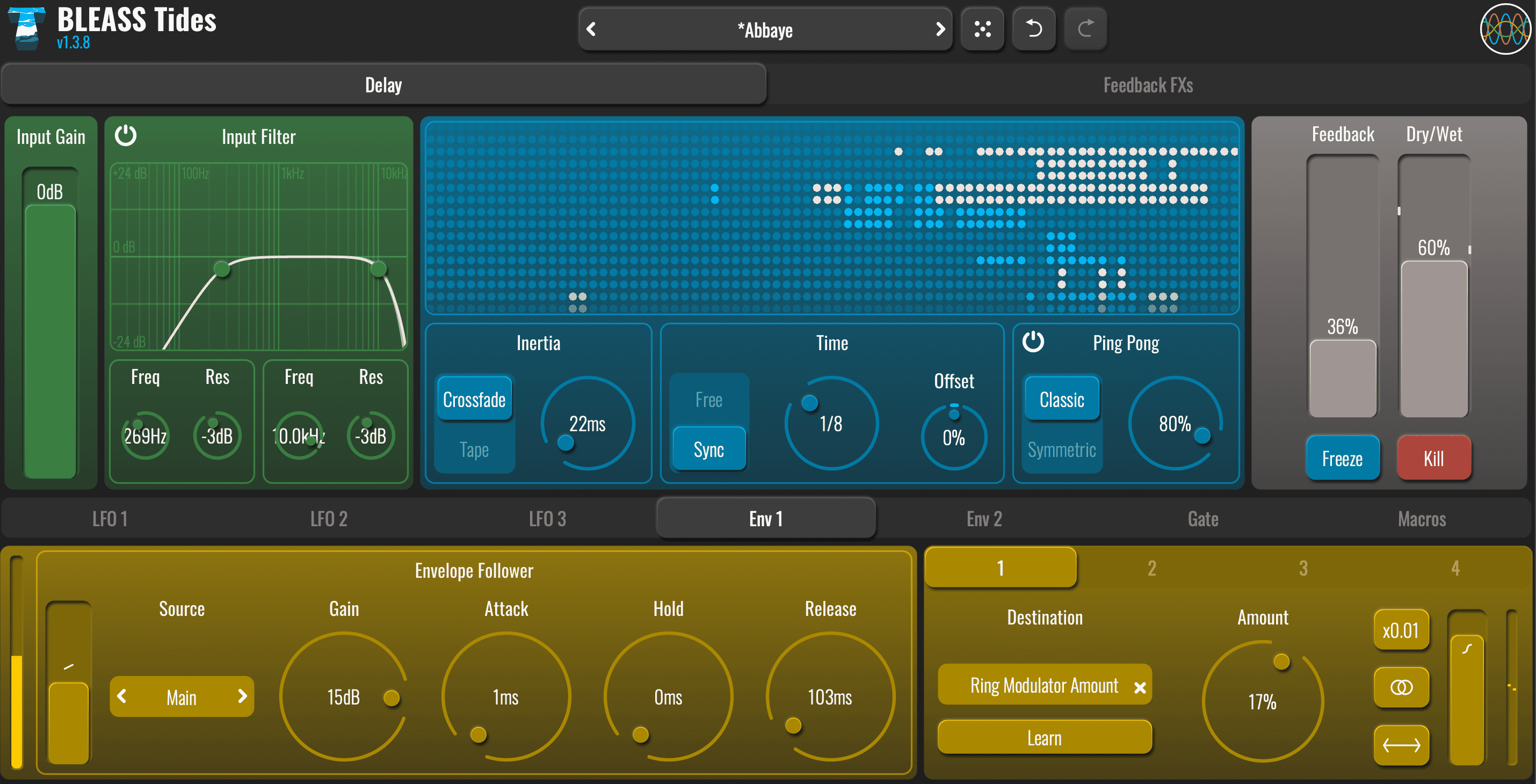Go to the next preset with right chevron

click(x=940, y=28)
